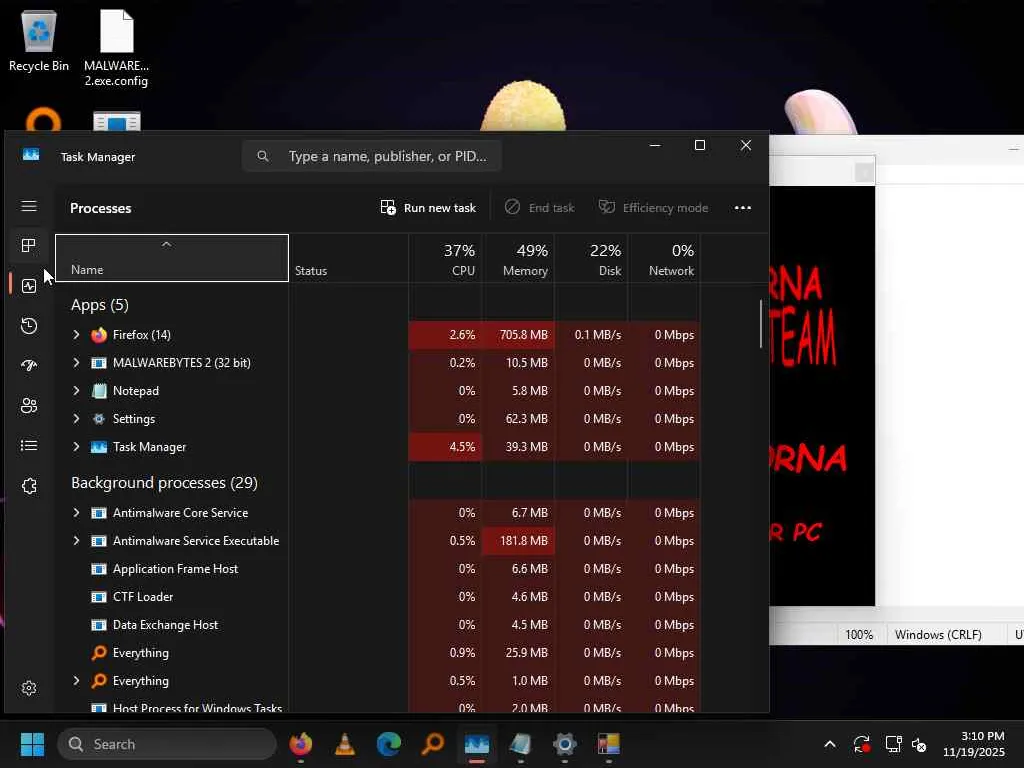1024x768 pixels.
Task: Focus the name, publisher, or PID search field
Action: point(372,156)
